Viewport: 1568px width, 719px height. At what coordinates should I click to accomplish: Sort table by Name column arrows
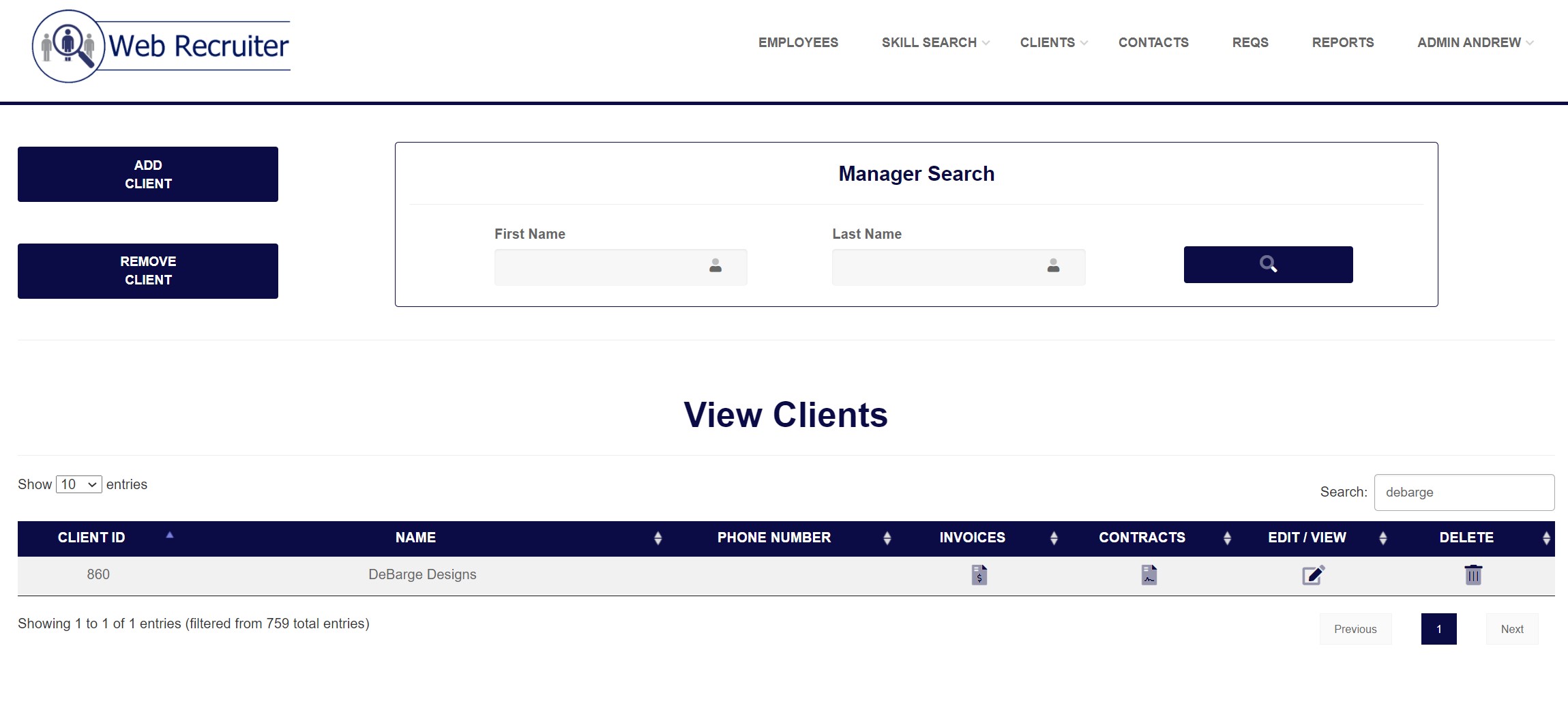point(657,538)
